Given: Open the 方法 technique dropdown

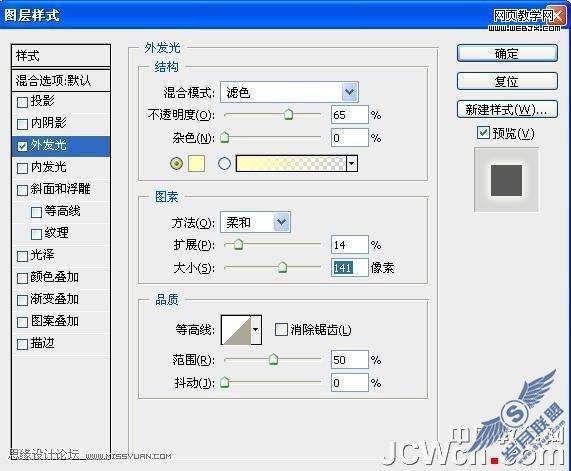Looking at the screenshot, I should tap(255, 222).
